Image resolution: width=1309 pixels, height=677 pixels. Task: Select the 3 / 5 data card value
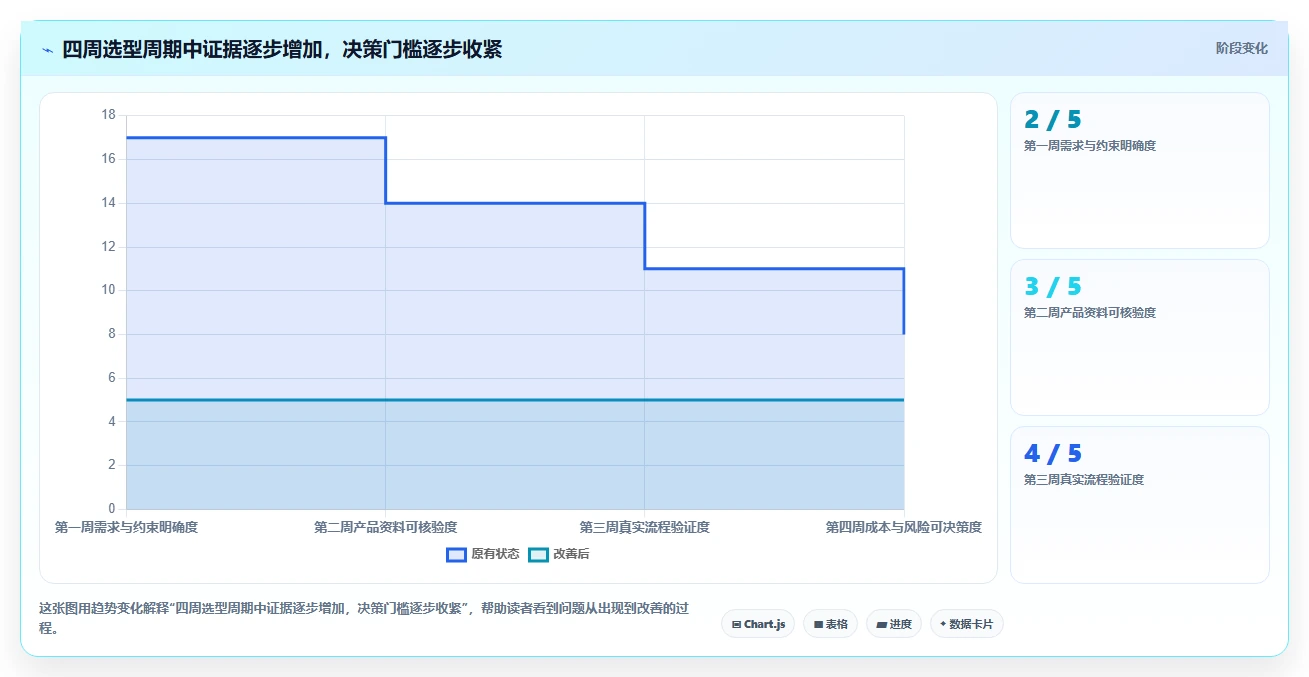[1053, 287]
